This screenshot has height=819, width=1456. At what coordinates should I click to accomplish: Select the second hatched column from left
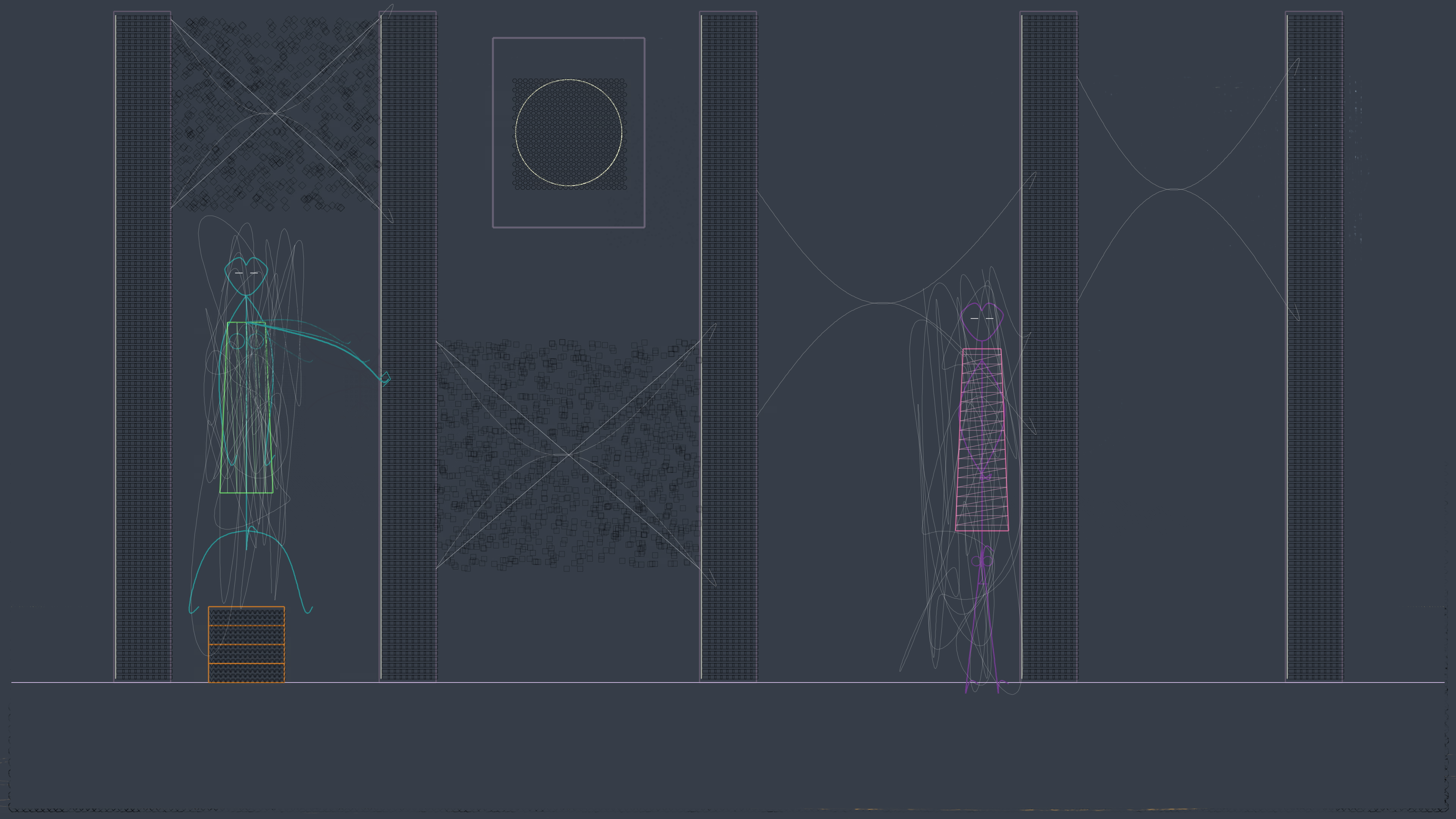pyautogui.click(x=408, y=346)
